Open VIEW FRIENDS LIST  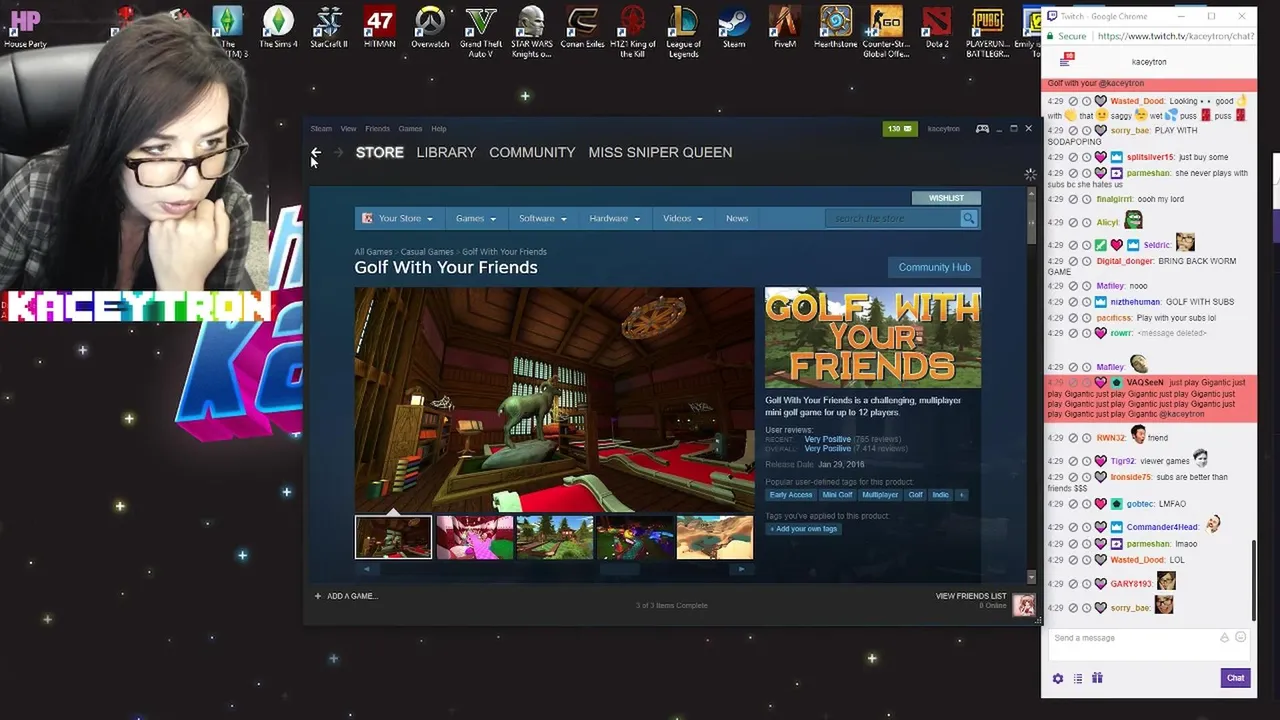tap(970, 596)
